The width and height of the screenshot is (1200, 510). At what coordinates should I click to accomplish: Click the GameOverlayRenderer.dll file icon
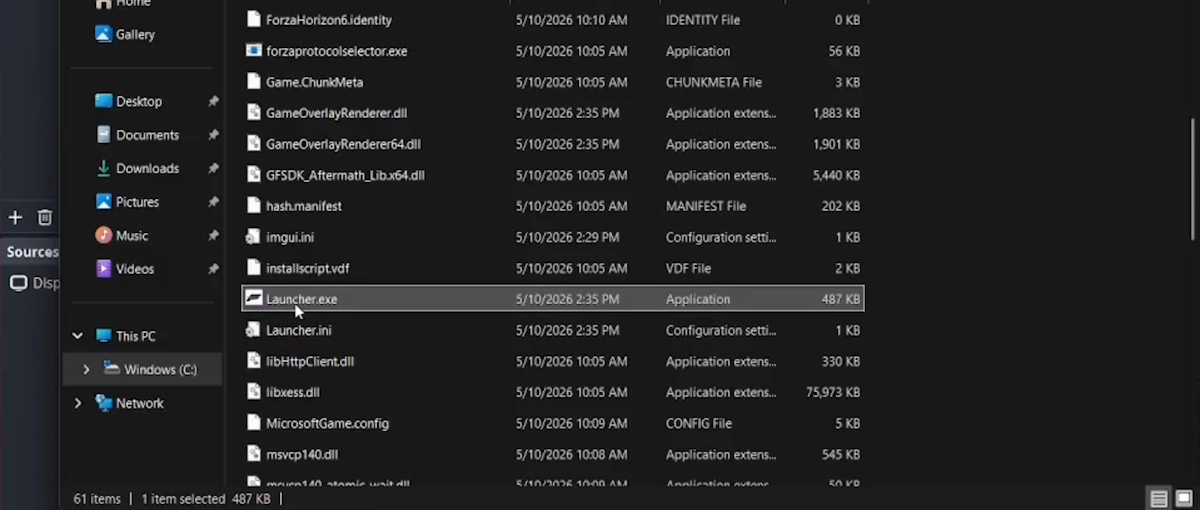click(254, 113)
